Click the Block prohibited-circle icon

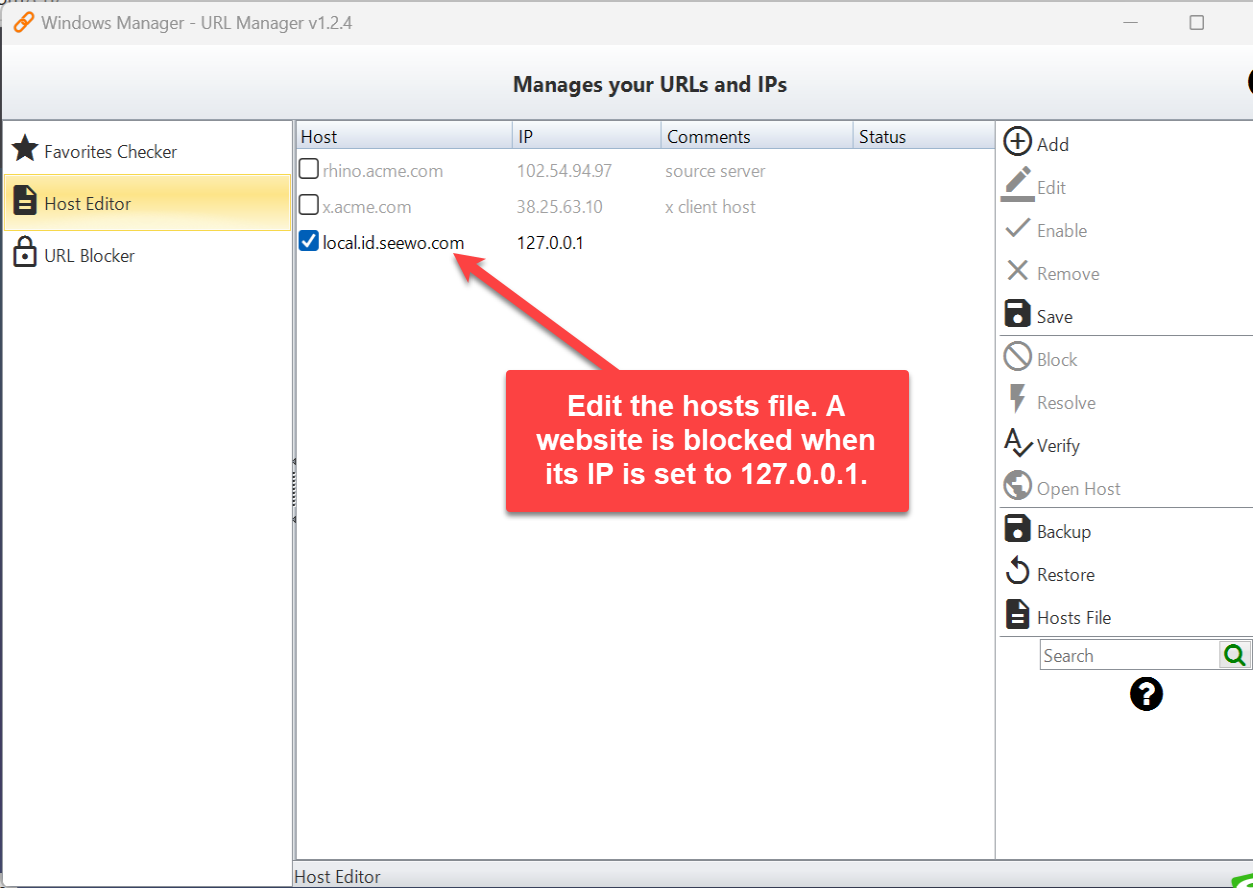(x=1017, y=357)
